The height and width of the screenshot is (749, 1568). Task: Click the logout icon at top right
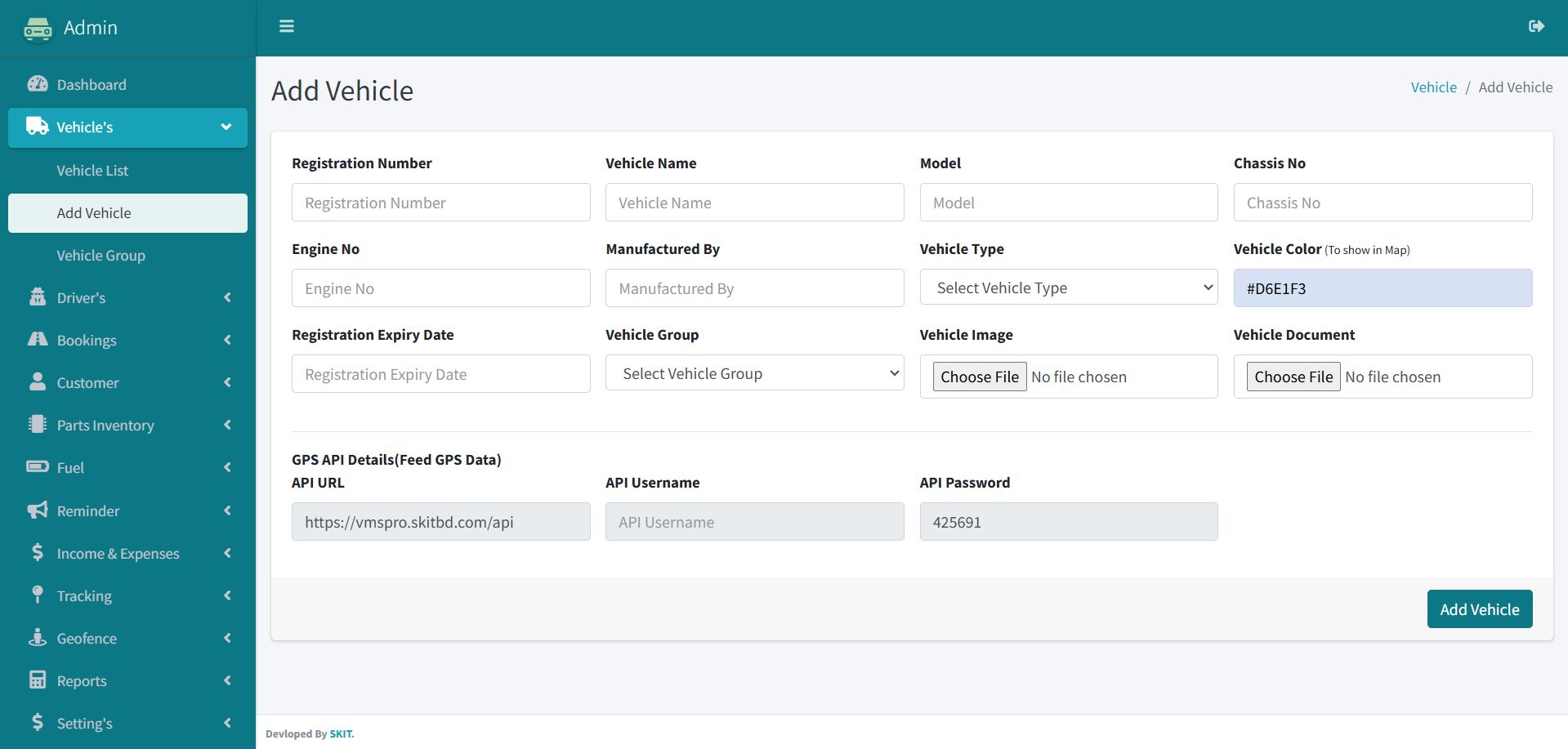click(x=1536, y=26)
